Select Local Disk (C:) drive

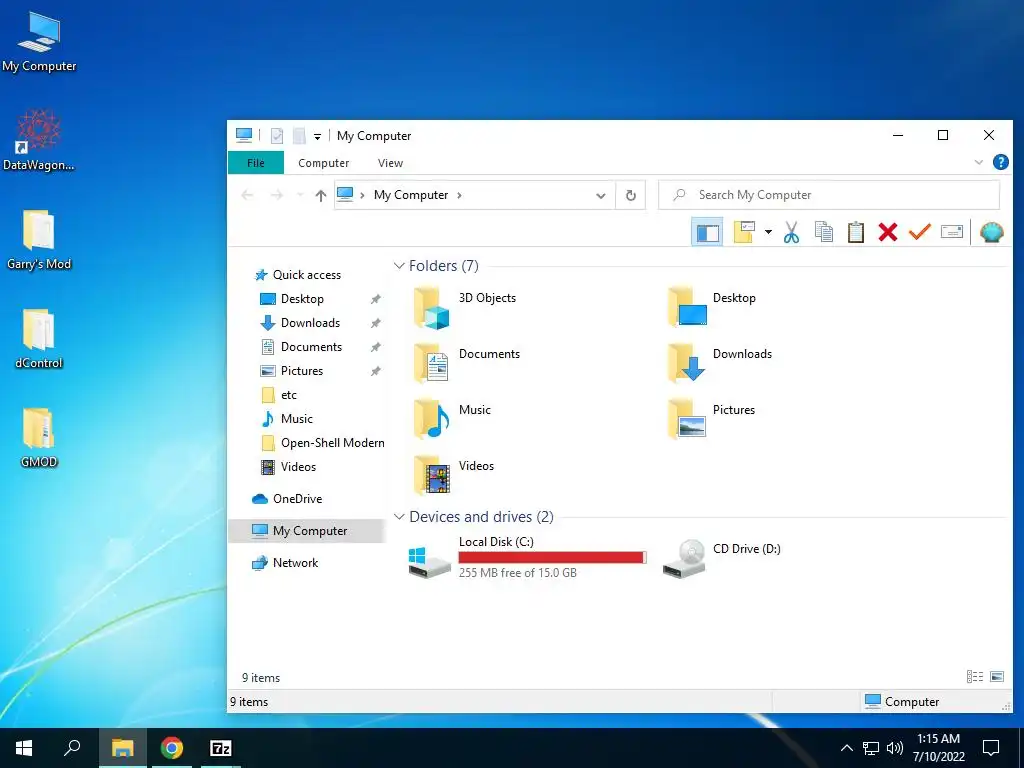(527, 557)
